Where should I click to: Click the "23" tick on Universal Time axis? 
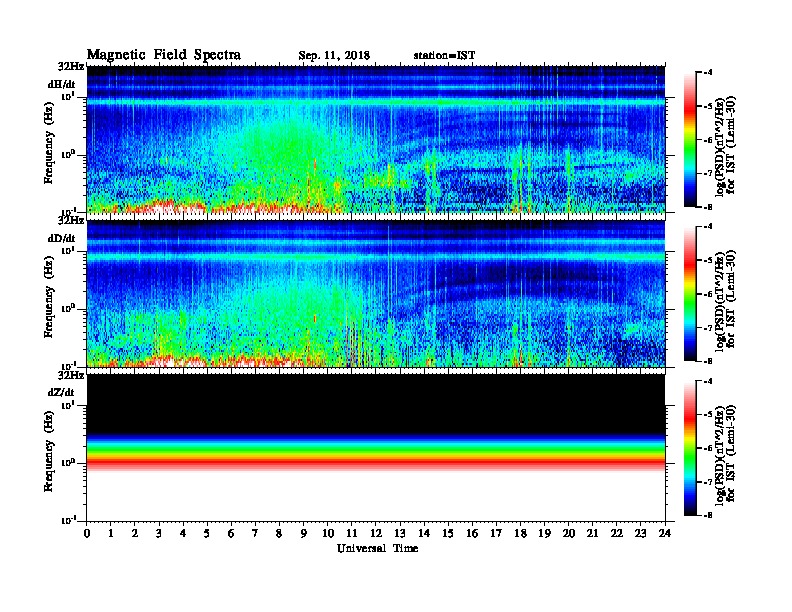(x=640, y=534)
